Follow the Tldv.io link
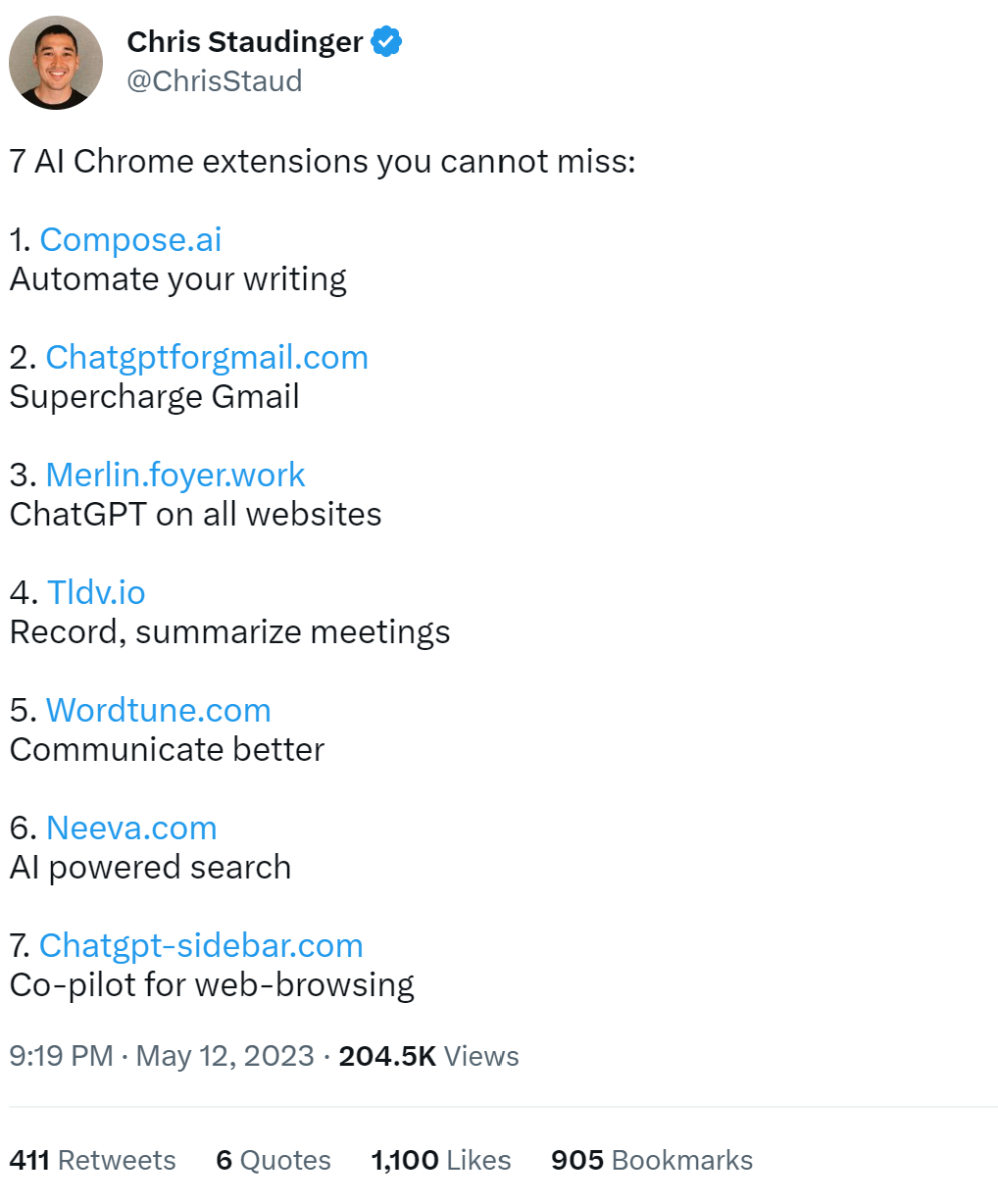Viewport: 998px width, 1204px height. pyautogui.click(x=96, y=593)
